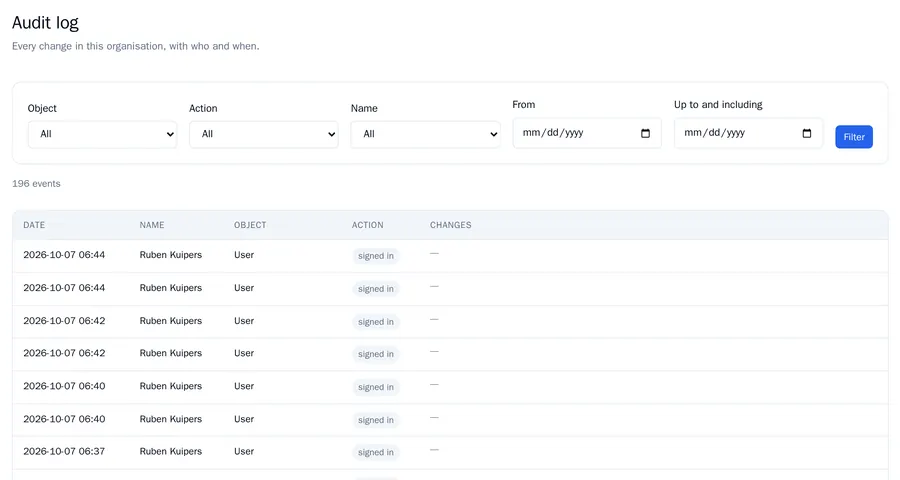900x480 pixels.
Task: Click the From date input field
Action: pyautogui.click(x=587, y=133)
